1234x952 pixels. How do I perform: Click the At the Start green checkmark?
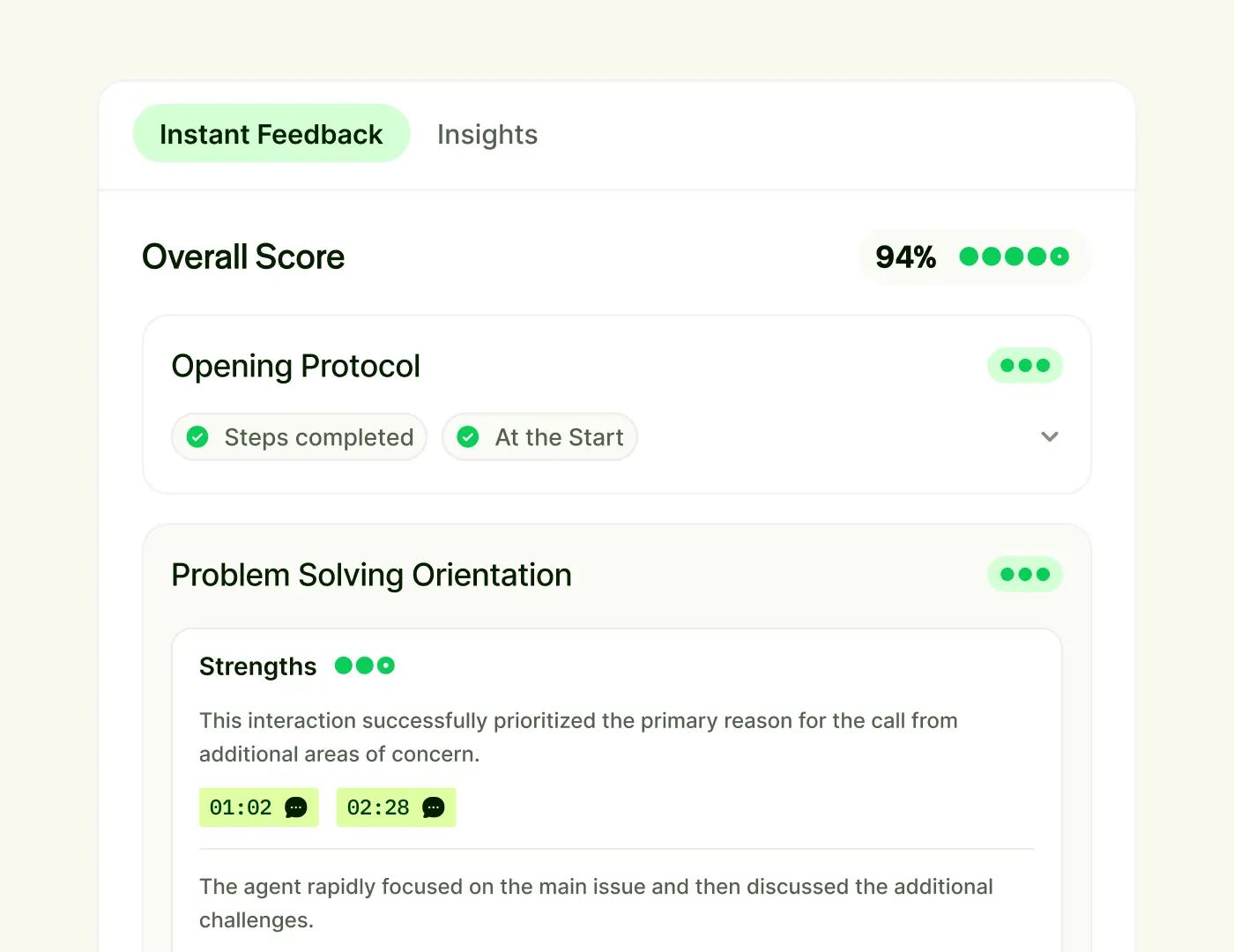469,437
